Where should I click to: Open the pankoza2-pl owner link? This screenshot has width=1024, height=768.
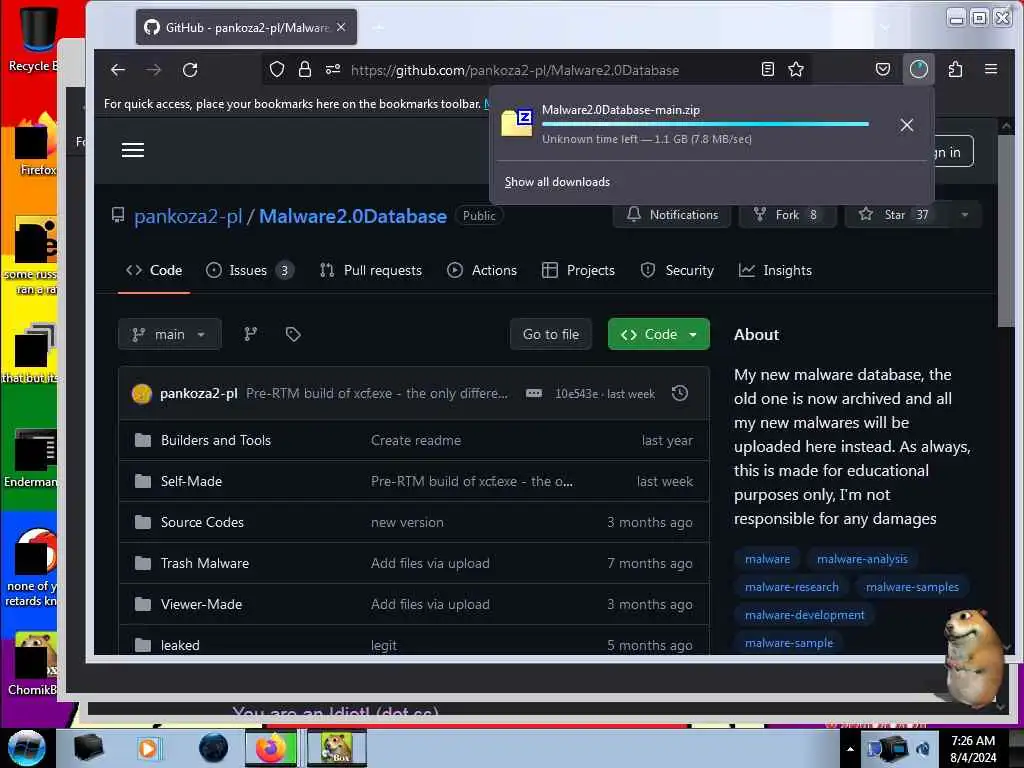coord(188,216)
